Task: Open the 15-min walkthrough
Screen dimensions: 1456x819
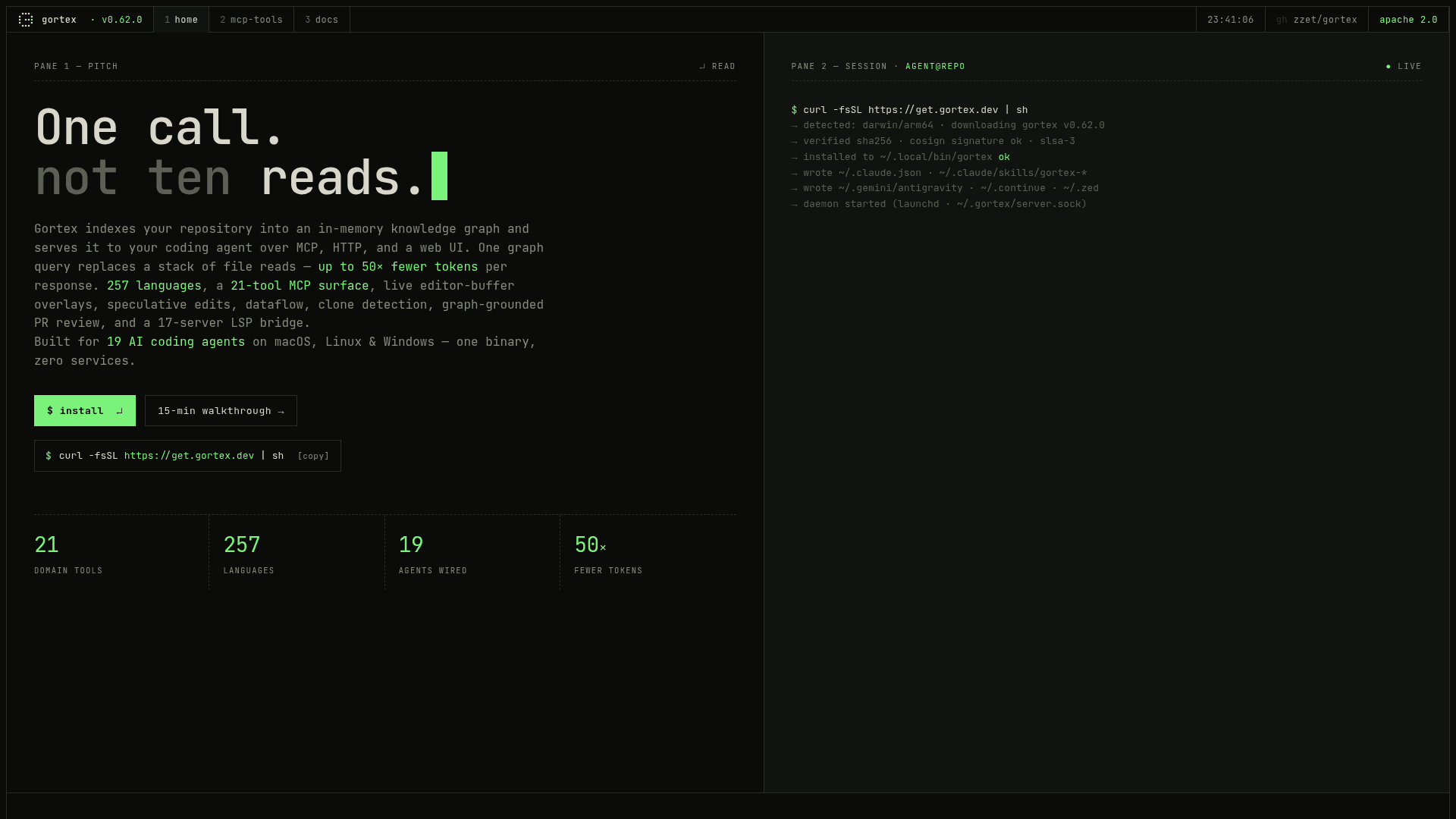Action: [221, 410]
